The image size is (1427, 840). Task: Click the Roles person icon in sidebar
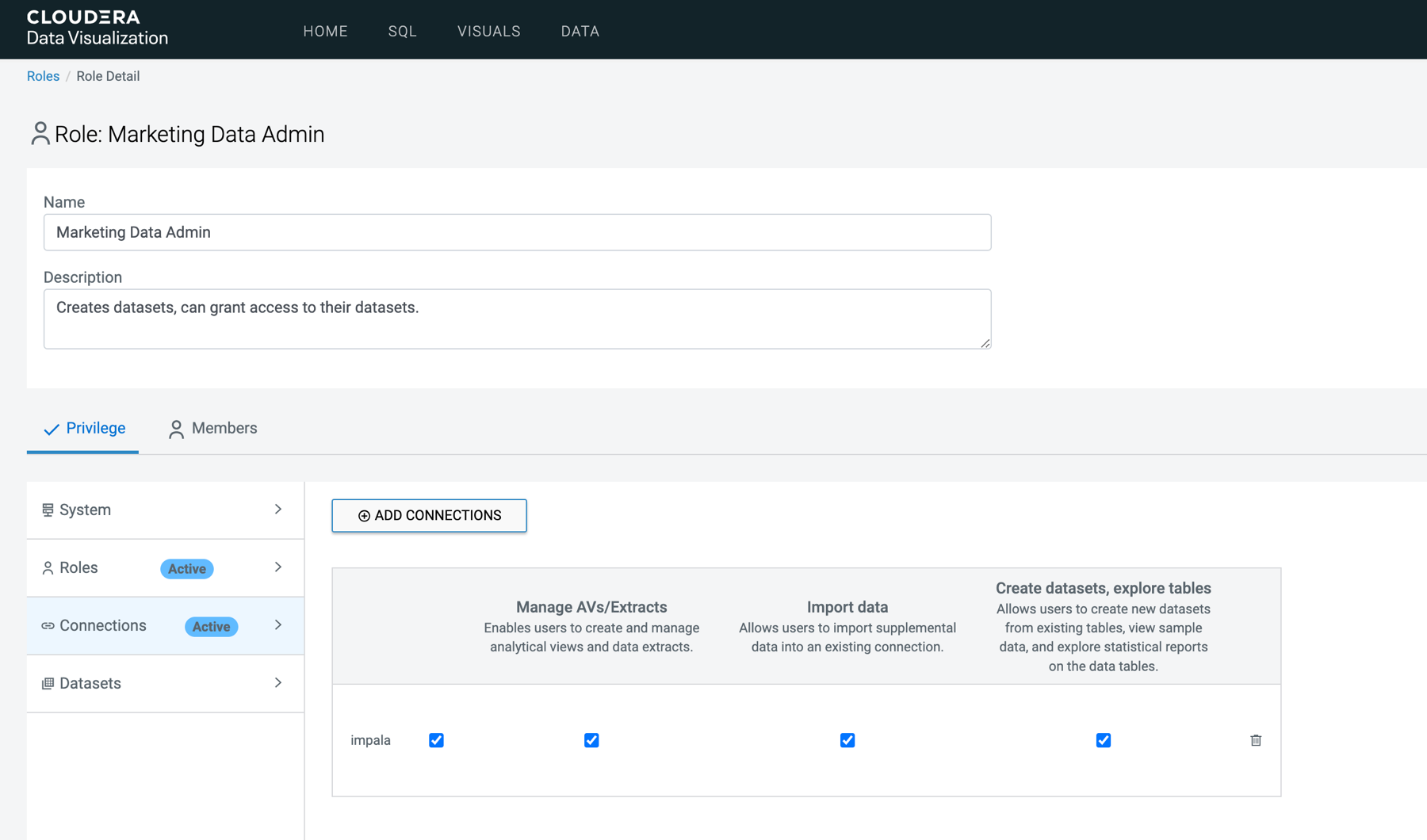tap(48, 568)
